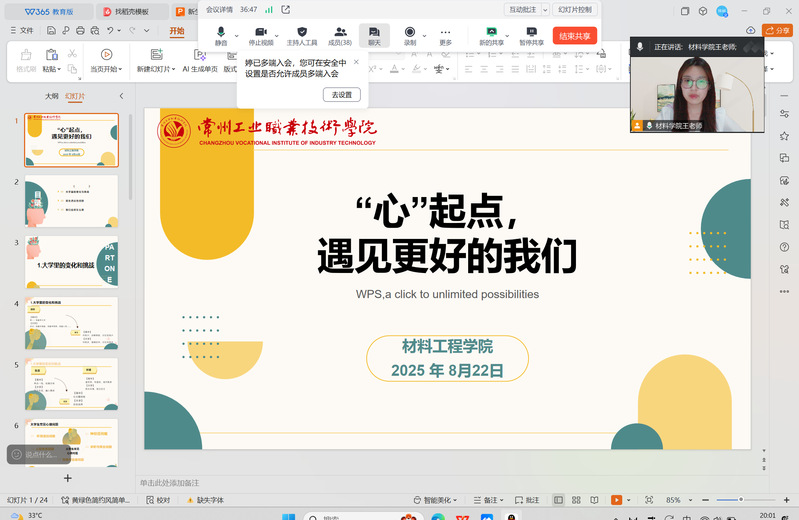799x520 pixels.
Task: Open the 文件 menu
Action: pos(21,31)
